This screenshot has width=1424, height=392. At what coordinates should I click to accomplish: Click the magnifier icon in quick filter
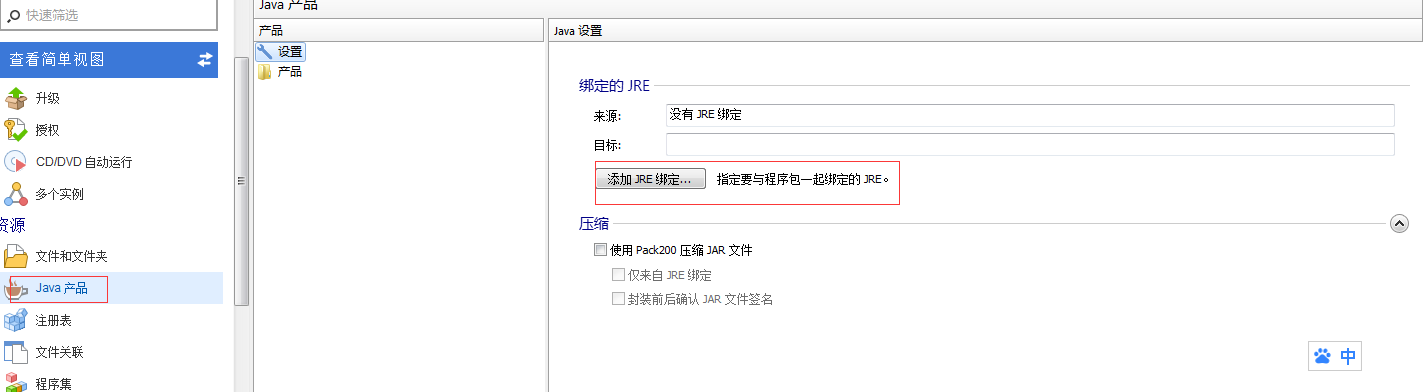tap(14, 15)
